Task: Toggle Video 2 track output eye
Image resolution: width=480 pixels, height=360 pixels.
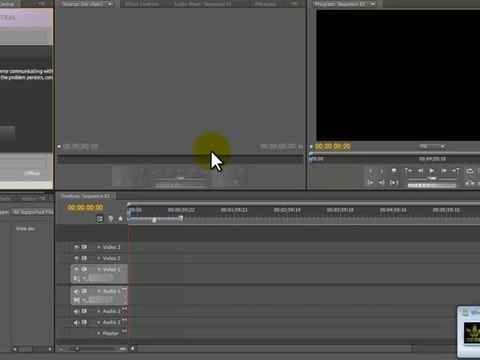Action: click(x=76, y=258)
